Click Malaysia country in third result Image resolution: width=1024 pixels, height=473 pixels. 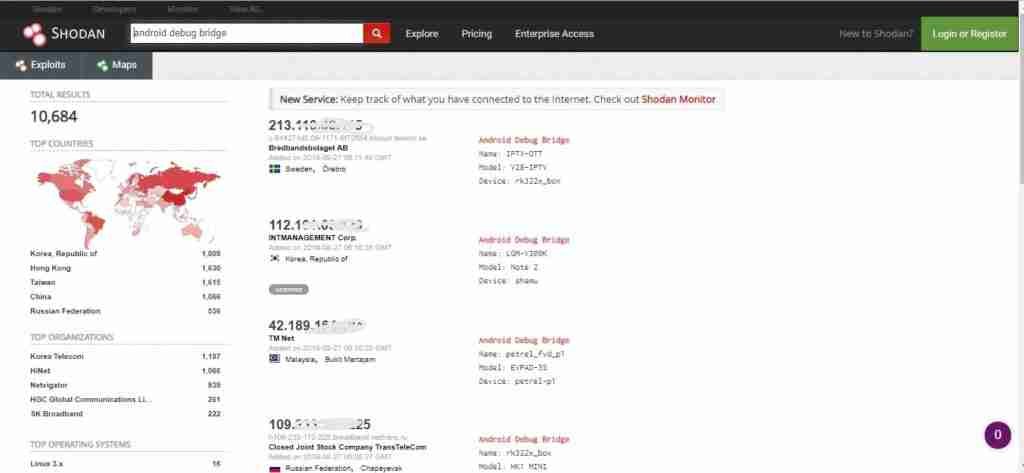coord(301,359)
